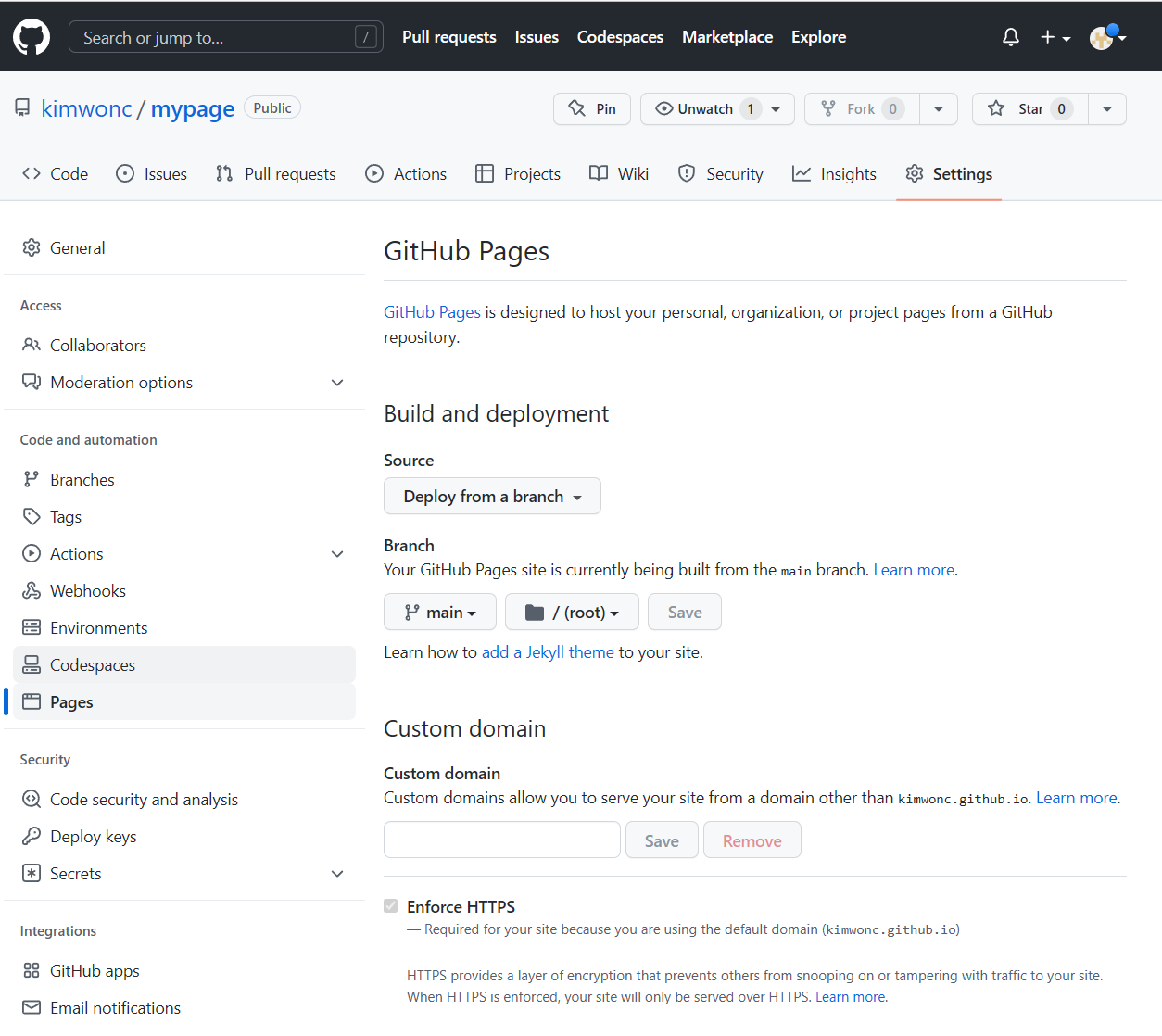1162x1036 pixels.
Task: Open Explore in top navigation
Action: (818, 37)
